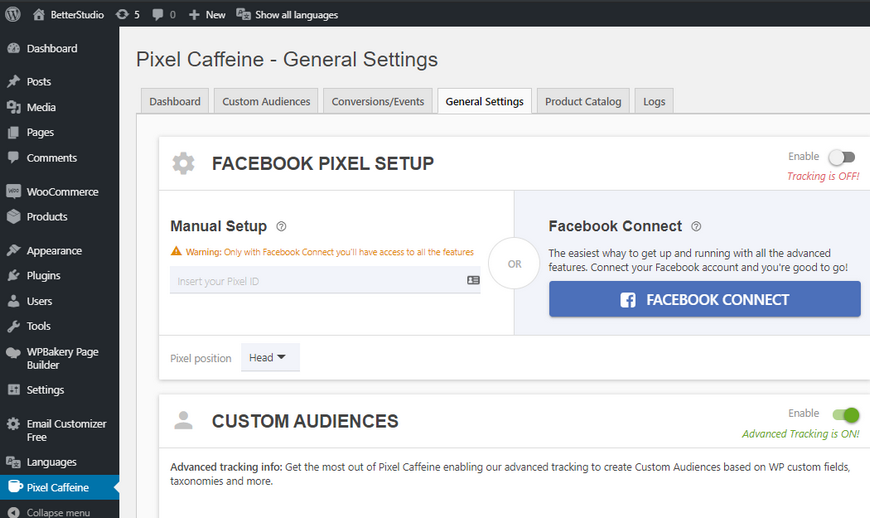Image resolution: width=870 pixels, height=518 pixels.
Task: Open Pixel Caffeine in the sidebar
Action: pos(58,487)
